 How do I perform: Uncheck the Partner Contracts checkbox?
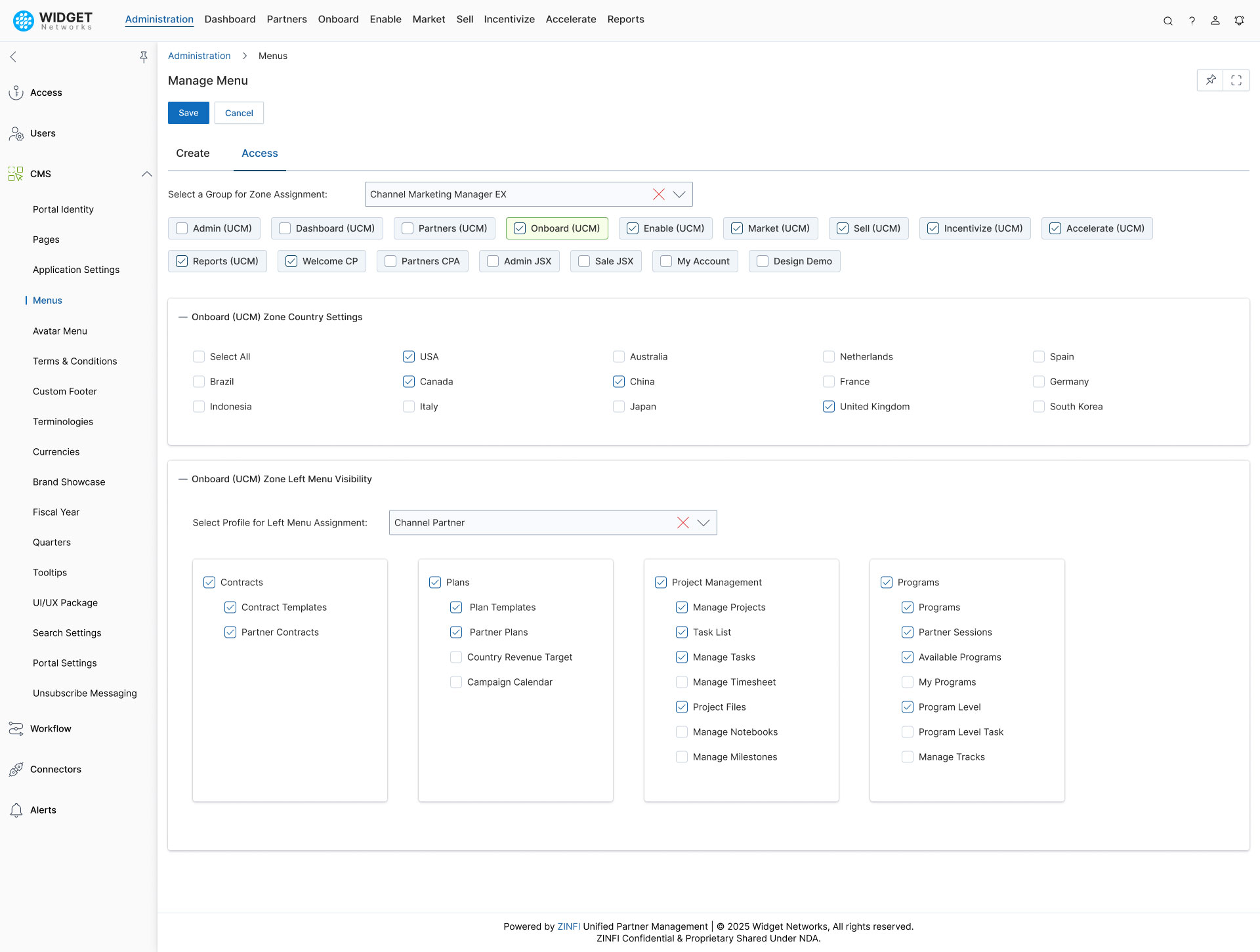tap(230, 632)
